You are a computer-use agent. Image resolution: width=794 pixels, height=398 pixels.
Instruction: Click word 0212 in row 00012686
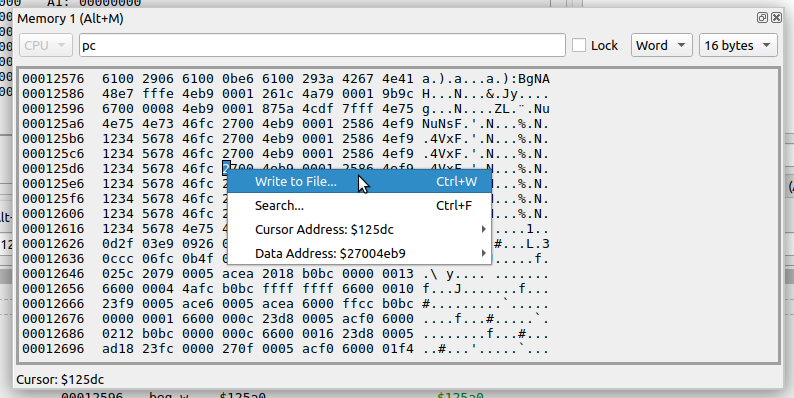pos(117,334)
